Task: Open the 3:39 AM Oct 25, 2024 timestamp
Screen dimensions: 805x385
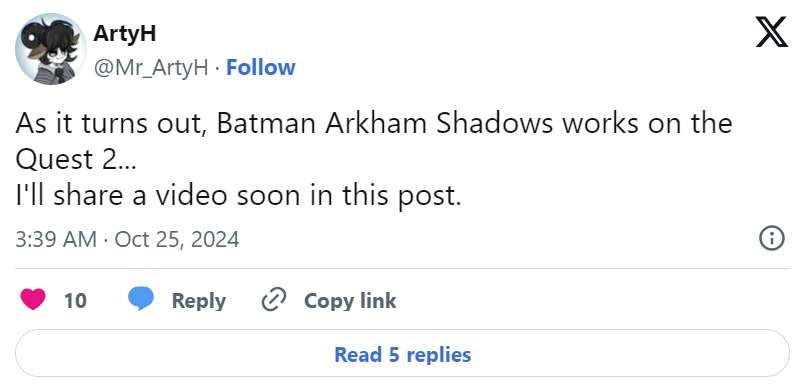Action: coord(127,239)
